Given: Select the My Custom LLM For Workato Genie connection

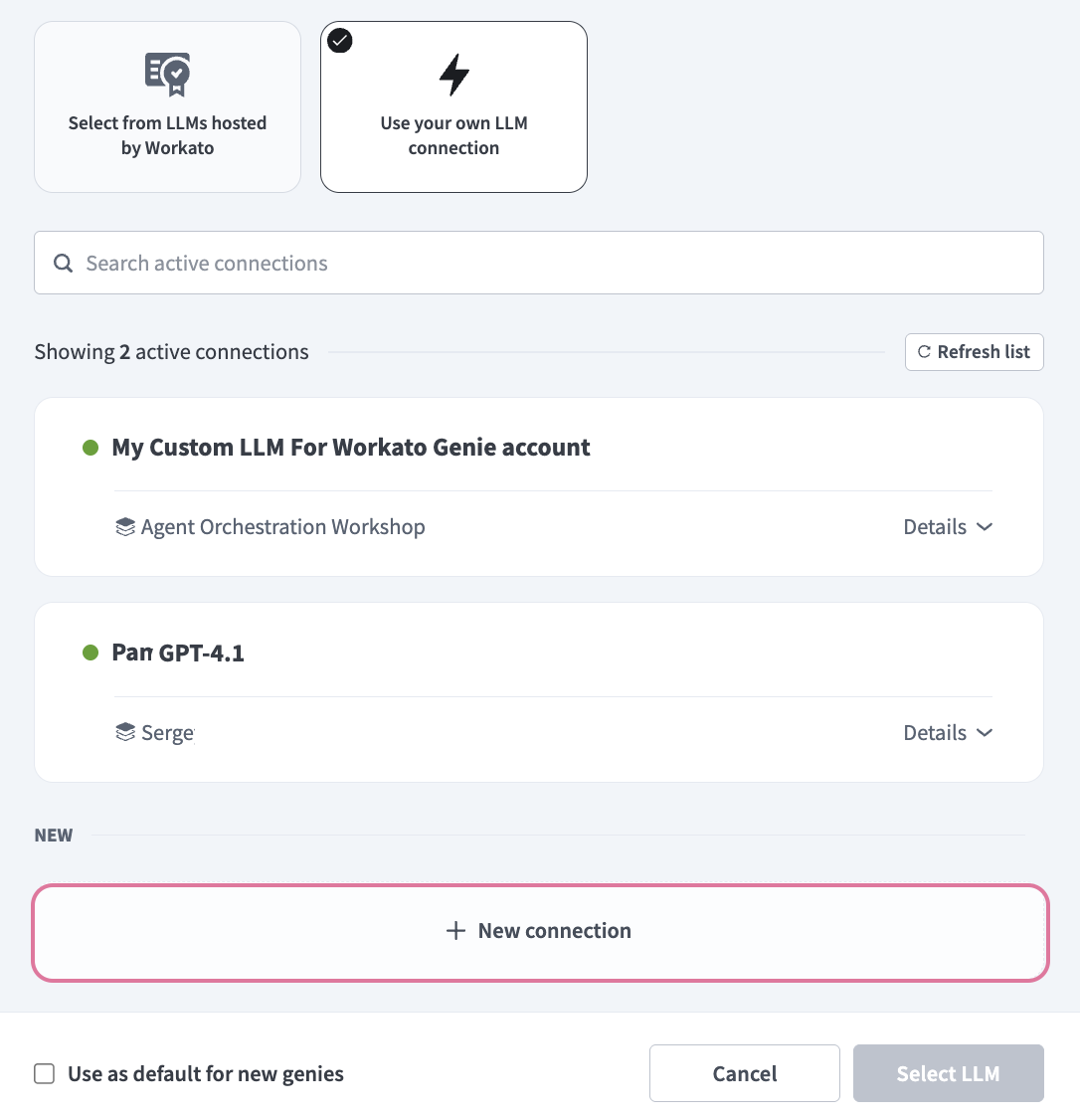Looking at the screenshot, I should (x=351, y=448).
